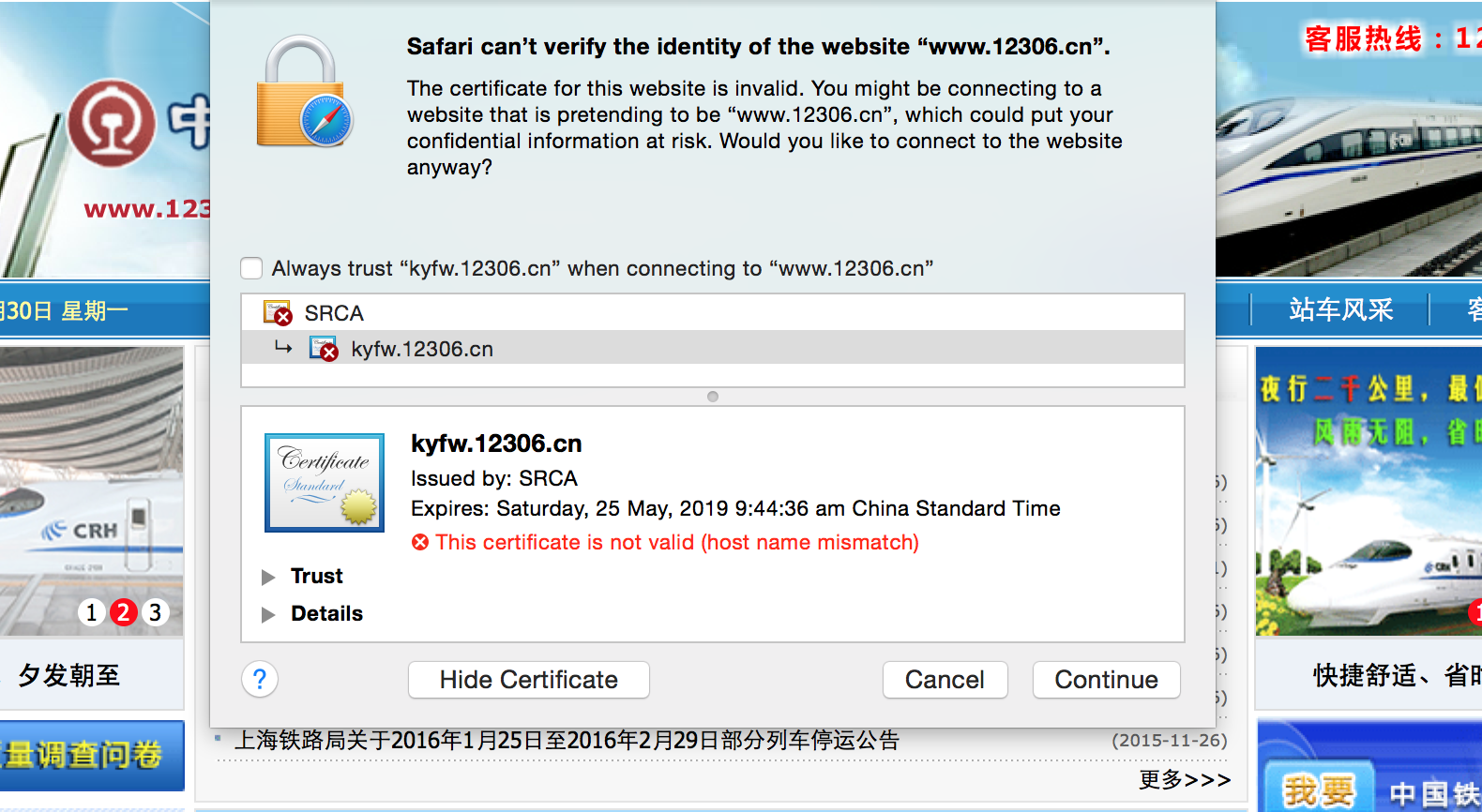Expand the Trust disclosure triangle
Viewport: 1482px width, 812px height.
tap(268, 577)
